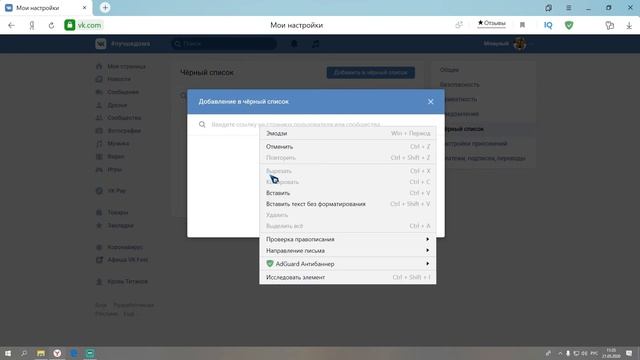Click the VK logo in header
The image size is (640, 360).
click(x=101, y=44)
